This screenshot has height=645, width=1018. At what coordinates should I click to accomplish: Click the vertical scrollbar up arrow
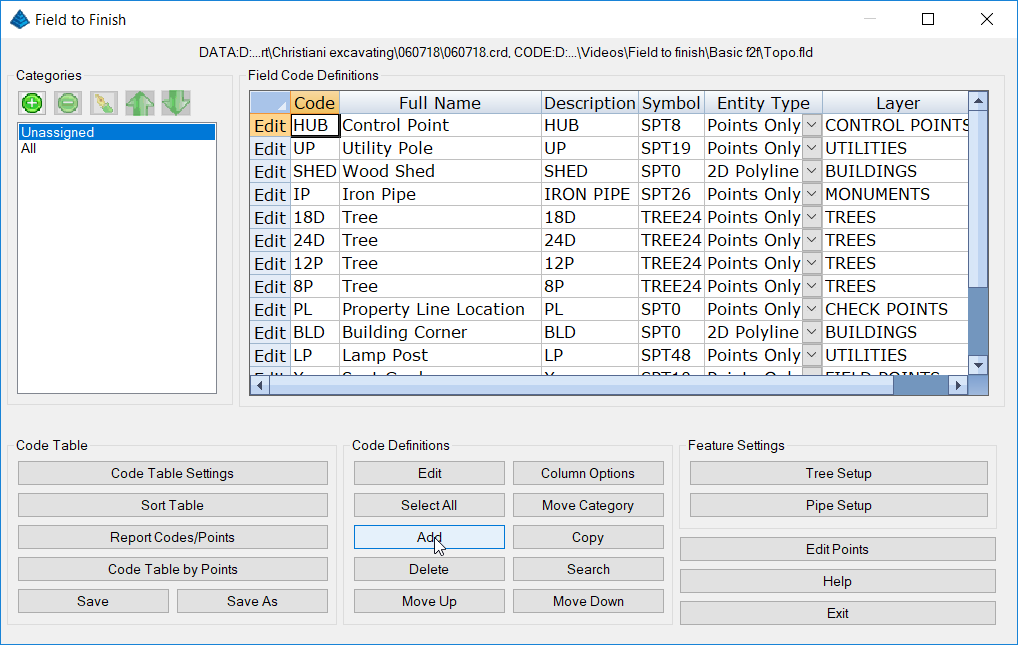tap(978, 101)
